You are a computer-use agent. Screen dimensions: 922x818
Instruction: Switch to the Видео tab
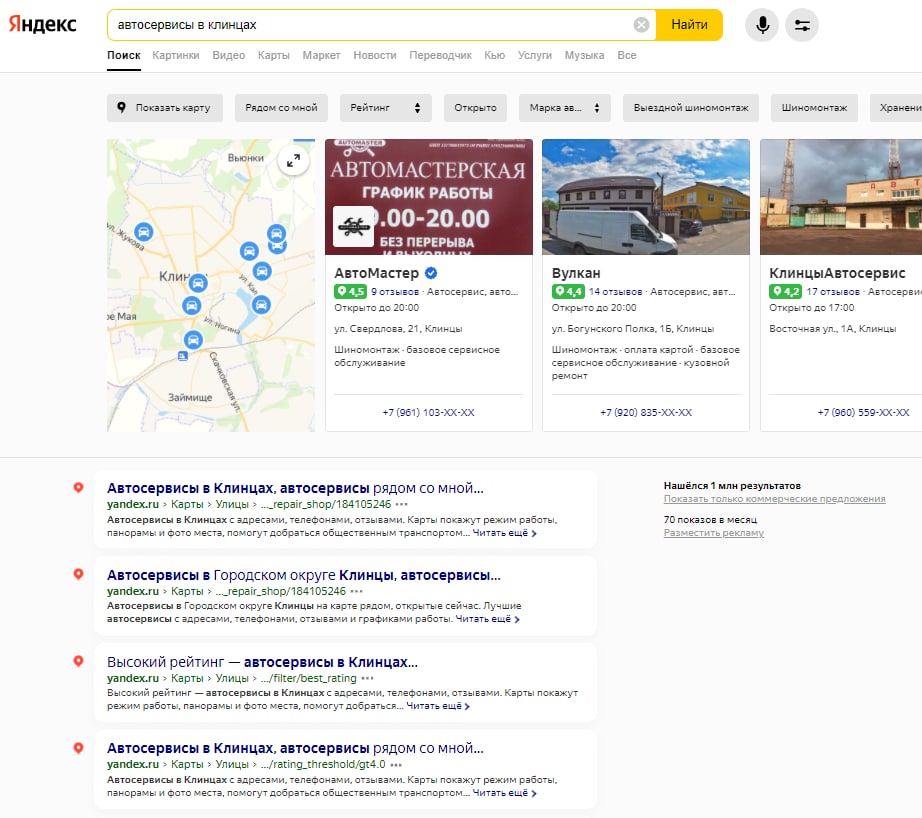tap(229, 55)
